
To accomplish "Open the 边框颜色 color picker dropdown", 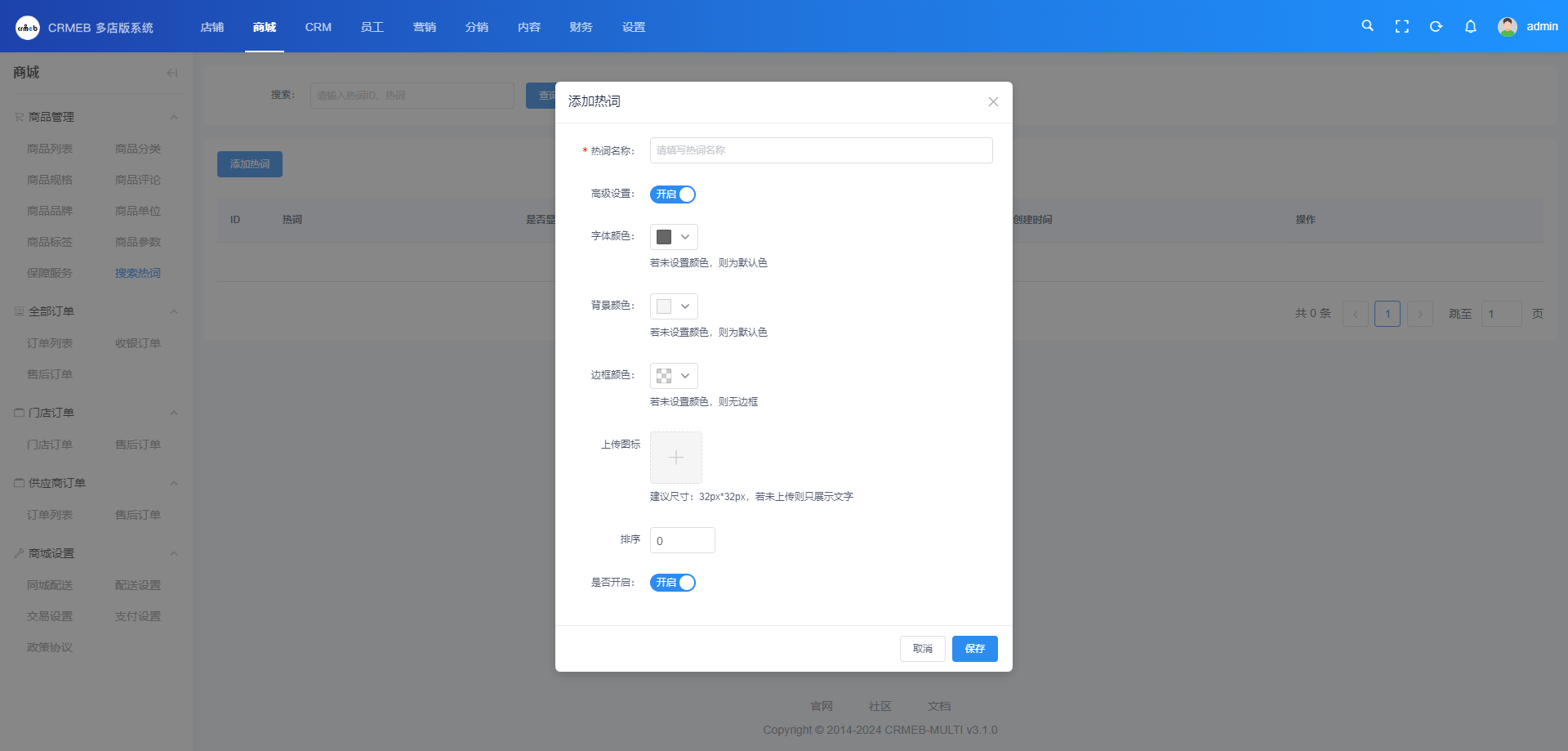I will click(674, 376).
